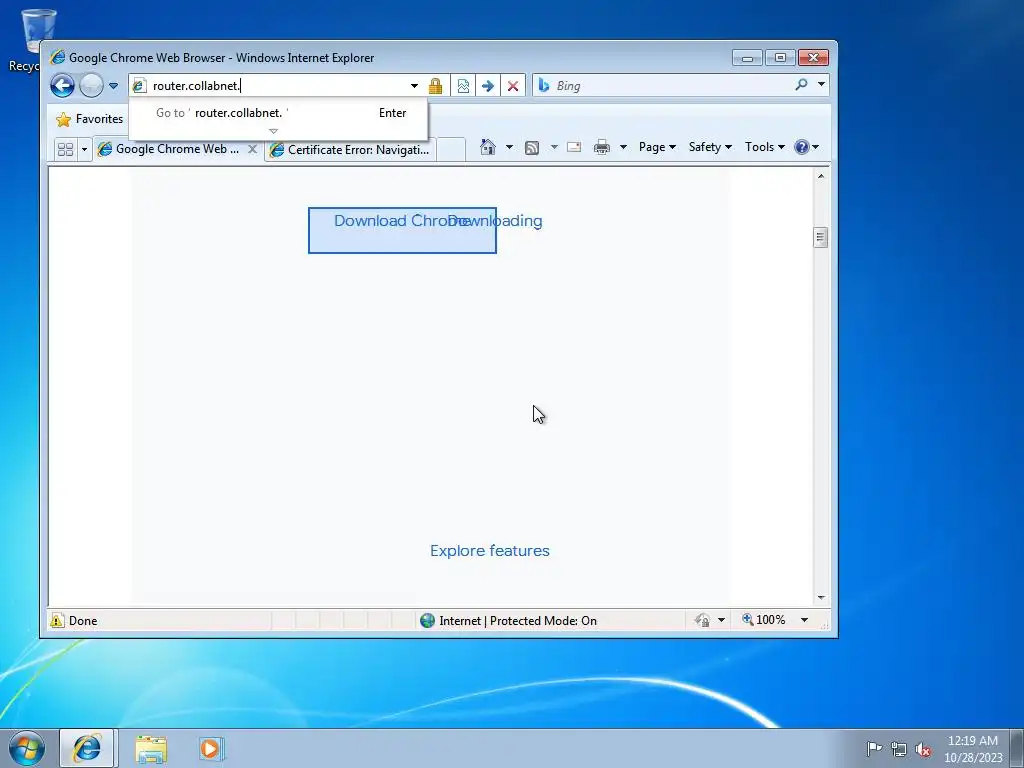1024x768 pixels.
Task: Open the Home dropdown arrow
Action: 509,147
